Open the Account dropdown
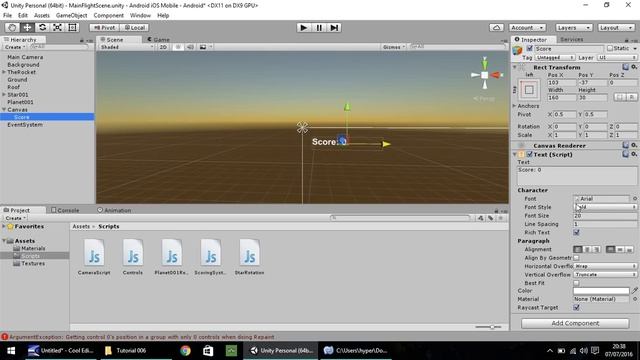 point(527,28)
